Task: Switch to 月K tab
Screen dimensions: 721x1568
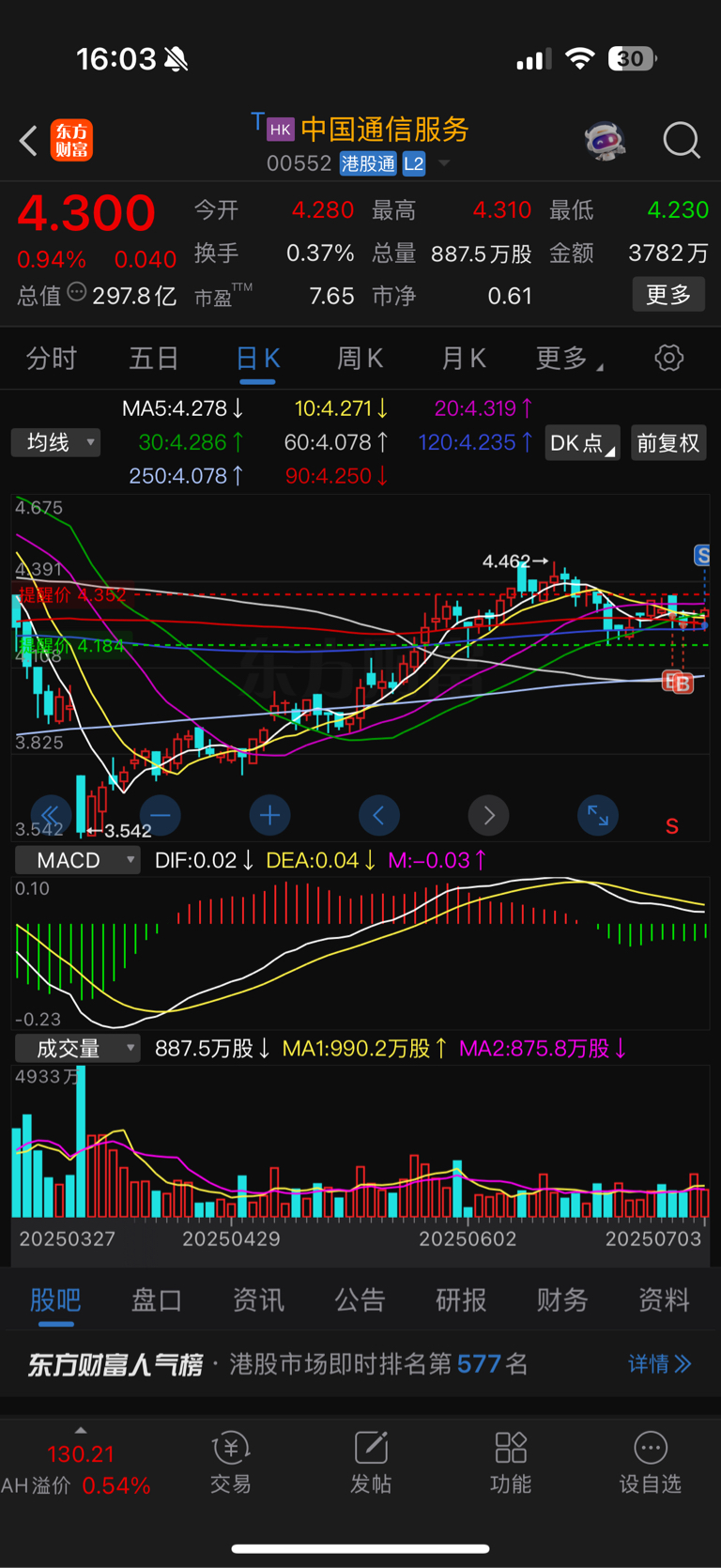Action: (x=464, y=358)
